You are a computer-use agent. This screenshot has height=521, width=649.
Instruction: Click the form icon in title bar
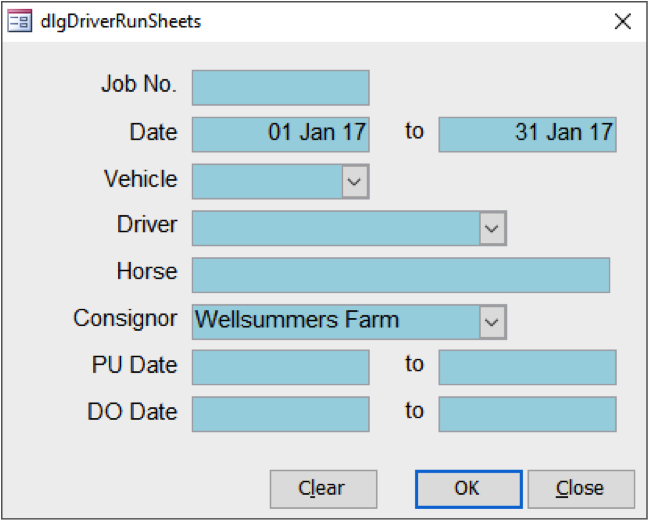click(19, 21)
